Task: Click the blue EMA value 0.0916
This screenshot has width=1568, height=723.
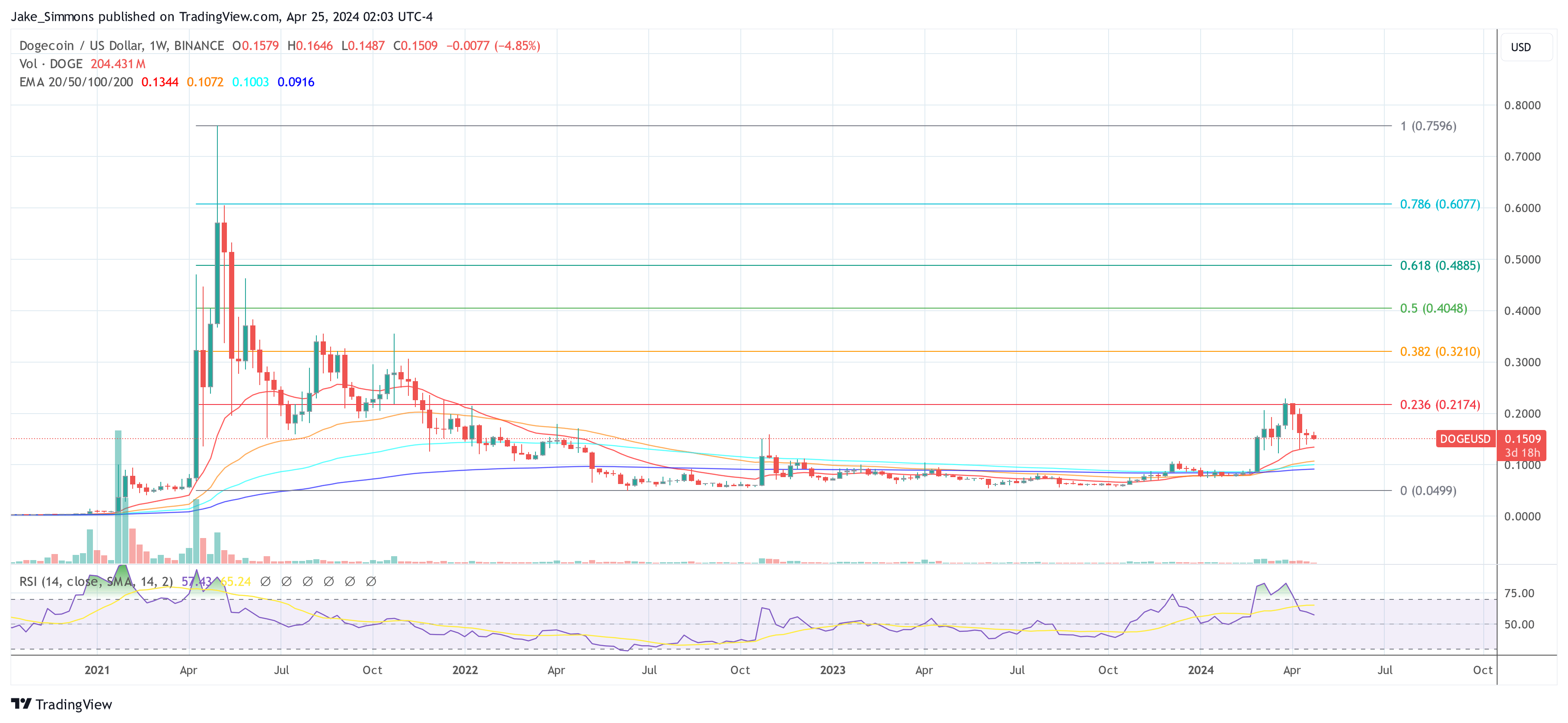Action: tap(296, 82)
